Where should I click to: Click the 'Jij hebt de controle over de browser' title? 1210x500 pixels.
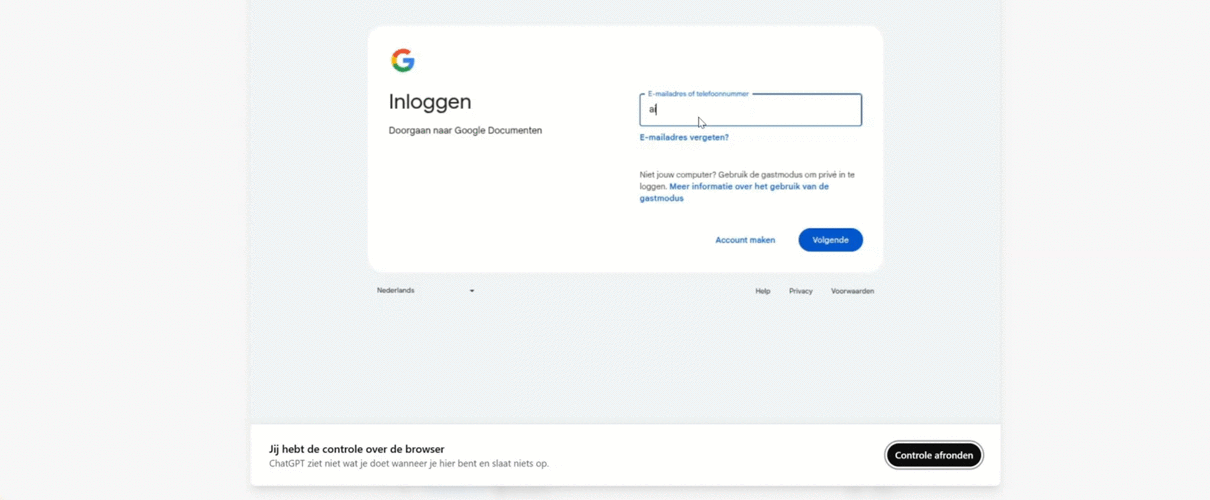pos(357,449)
